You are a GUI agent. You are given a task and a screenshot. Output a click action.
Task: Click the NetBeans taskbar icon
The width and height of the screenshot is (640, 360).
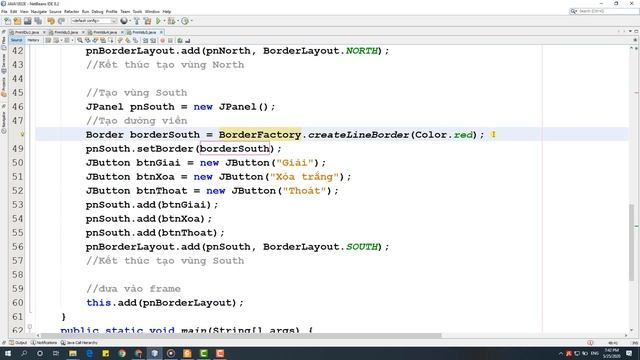tap(154, 353)
